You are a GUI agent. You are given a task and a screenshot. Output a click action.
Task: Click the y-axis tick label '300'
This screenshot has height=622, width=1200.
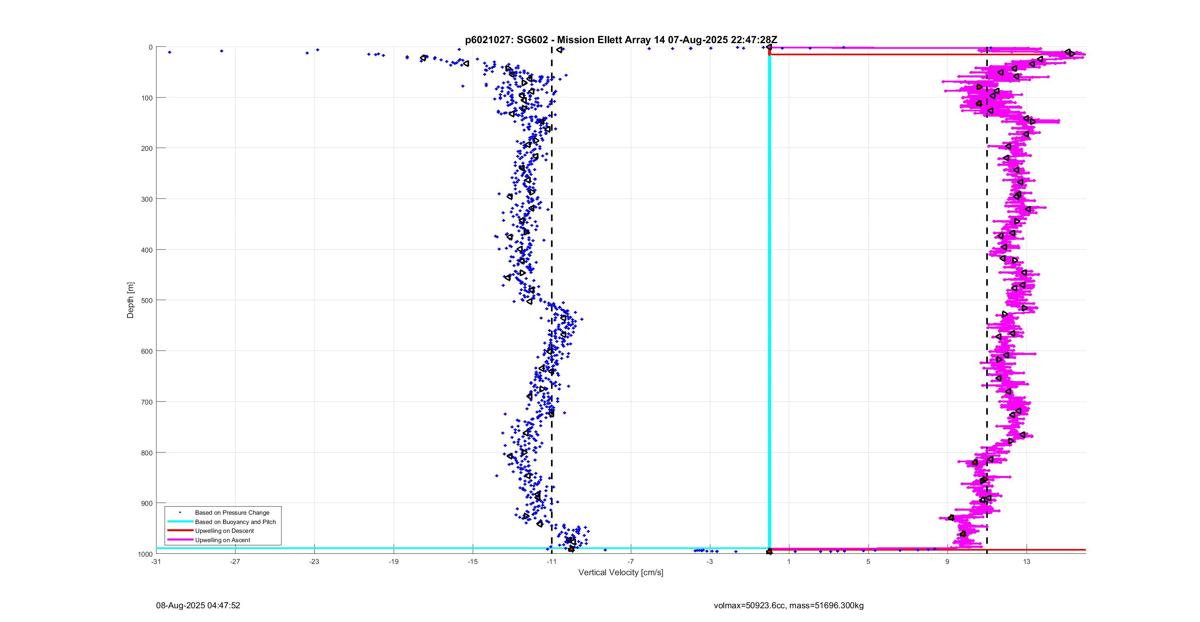[146, 199]
